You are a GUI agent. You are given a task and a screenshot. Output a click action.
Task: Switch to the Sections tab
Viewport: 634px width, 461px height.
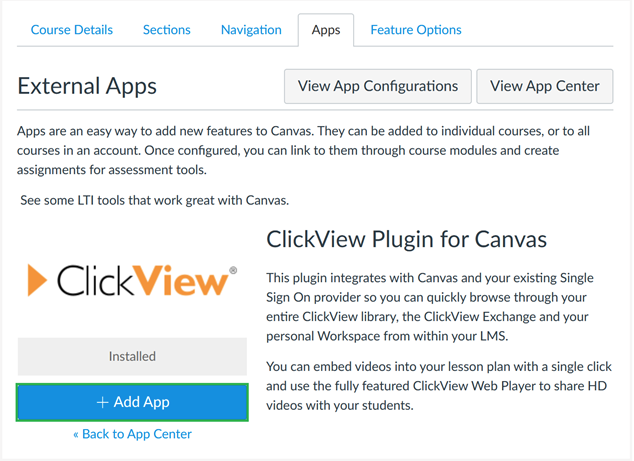167,30
